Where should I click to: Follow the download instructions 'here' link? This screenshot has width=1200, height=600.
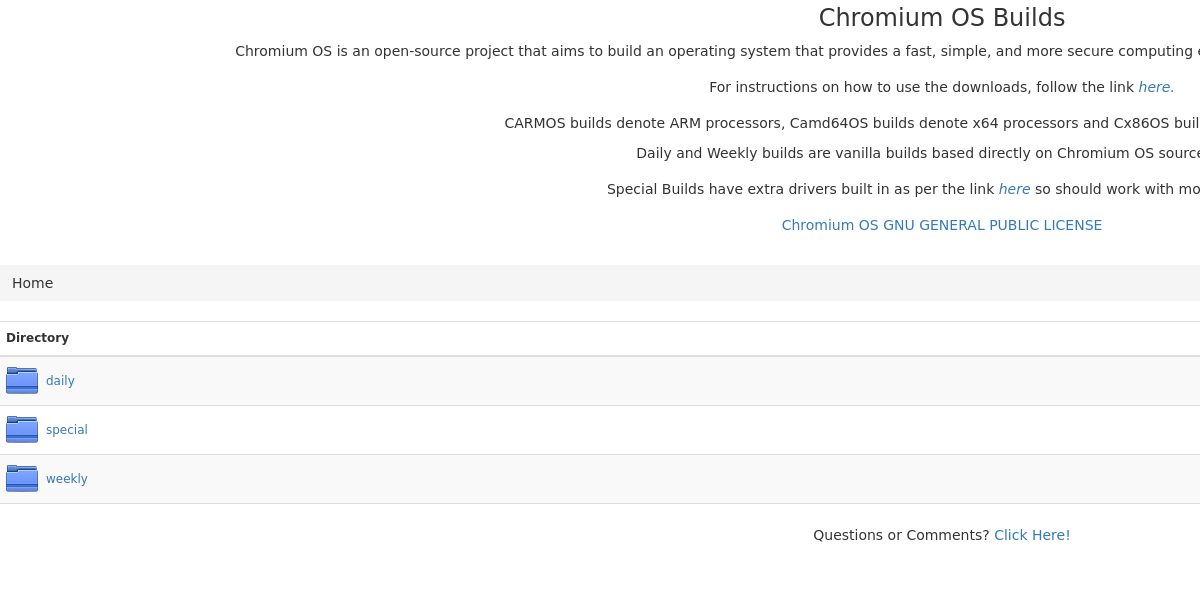coord(1156,87)
